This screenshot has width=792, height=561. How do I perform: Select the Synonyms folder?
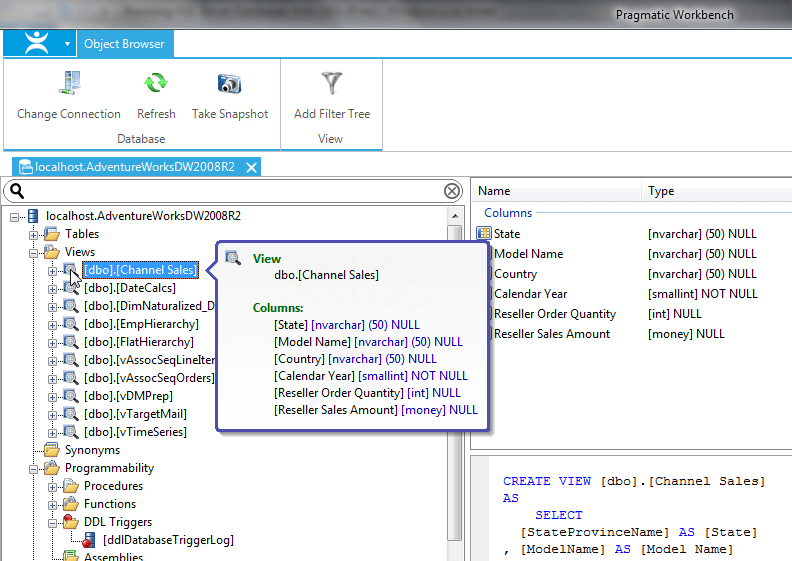pos(92,450)
